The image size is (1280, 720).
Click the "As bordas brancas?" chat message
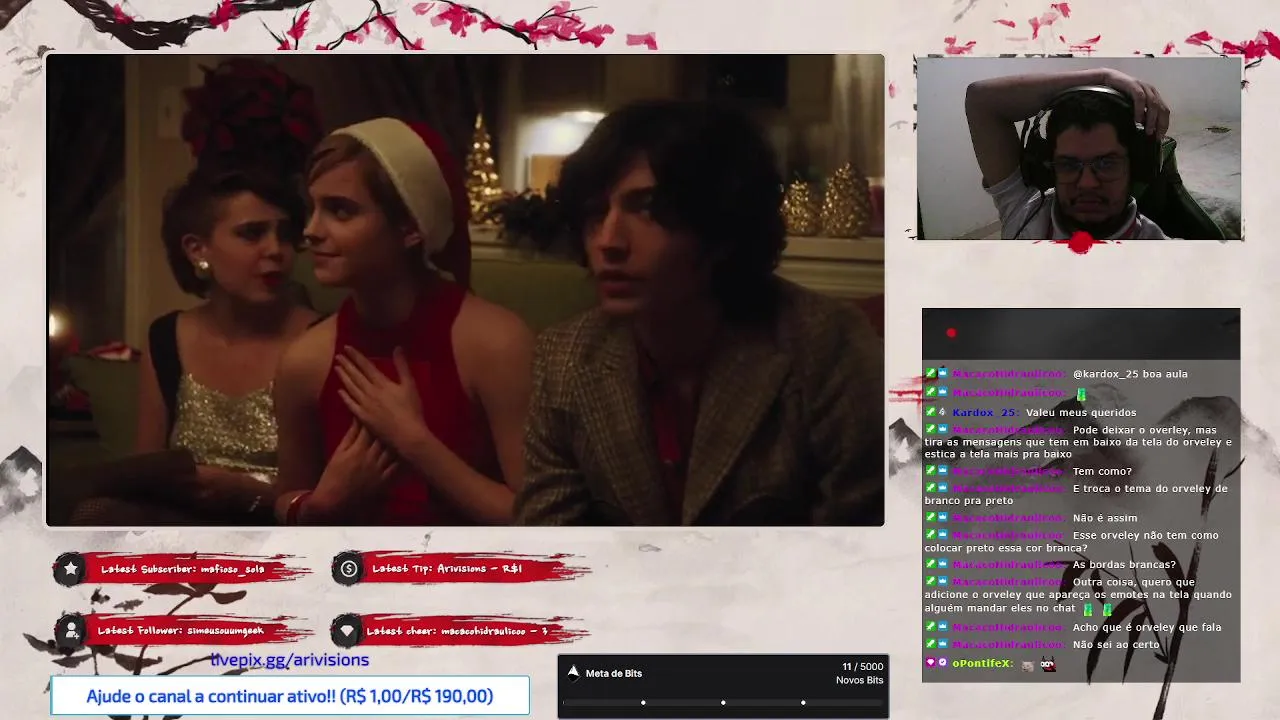point(1124,564)
